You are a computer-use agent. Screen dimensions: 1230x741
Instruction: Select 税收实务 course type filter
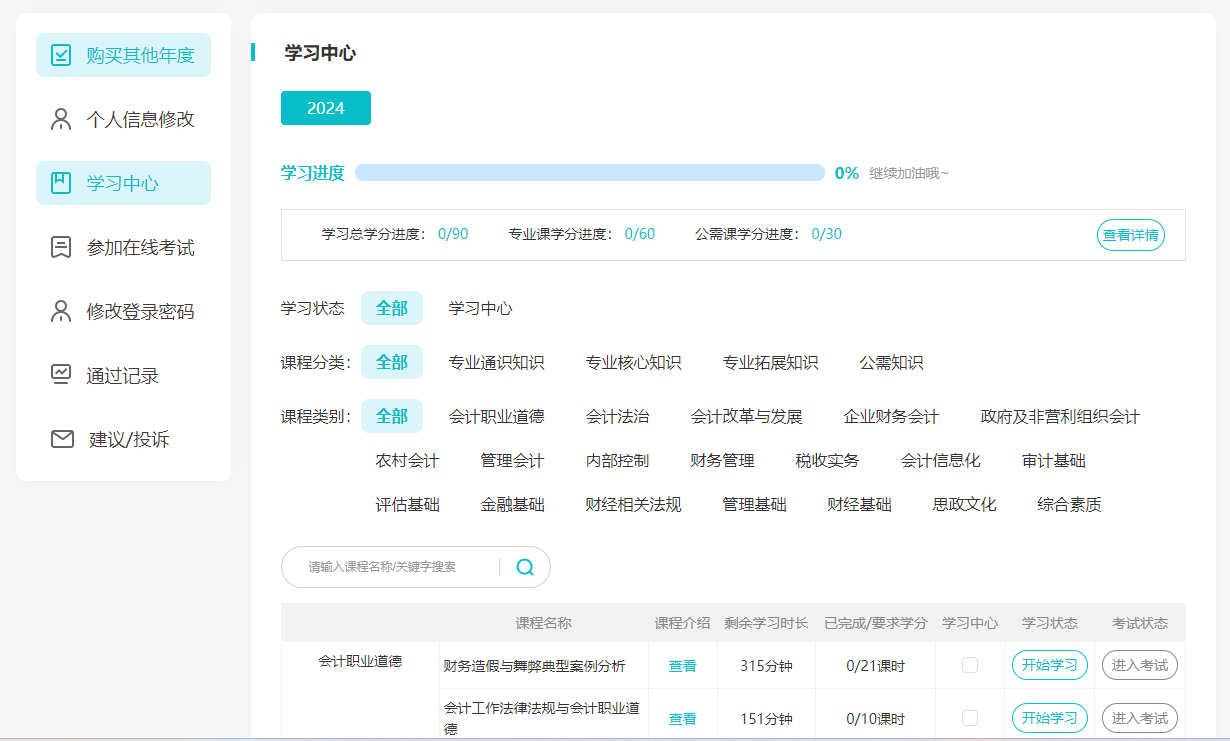(826, 461)
